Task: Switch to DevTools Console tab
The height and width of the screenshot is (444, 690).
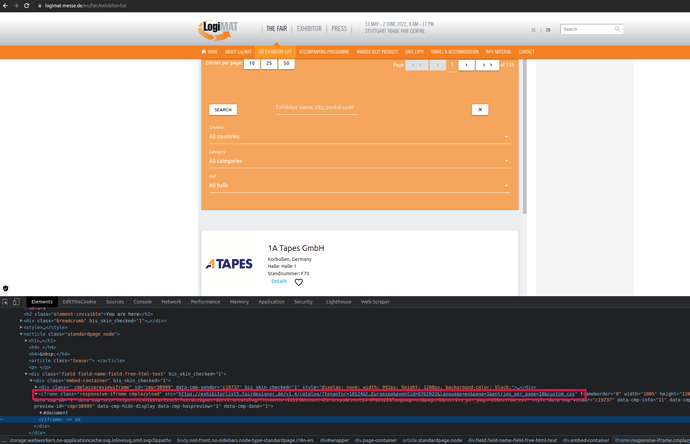Action: click(x=143, y=302)
